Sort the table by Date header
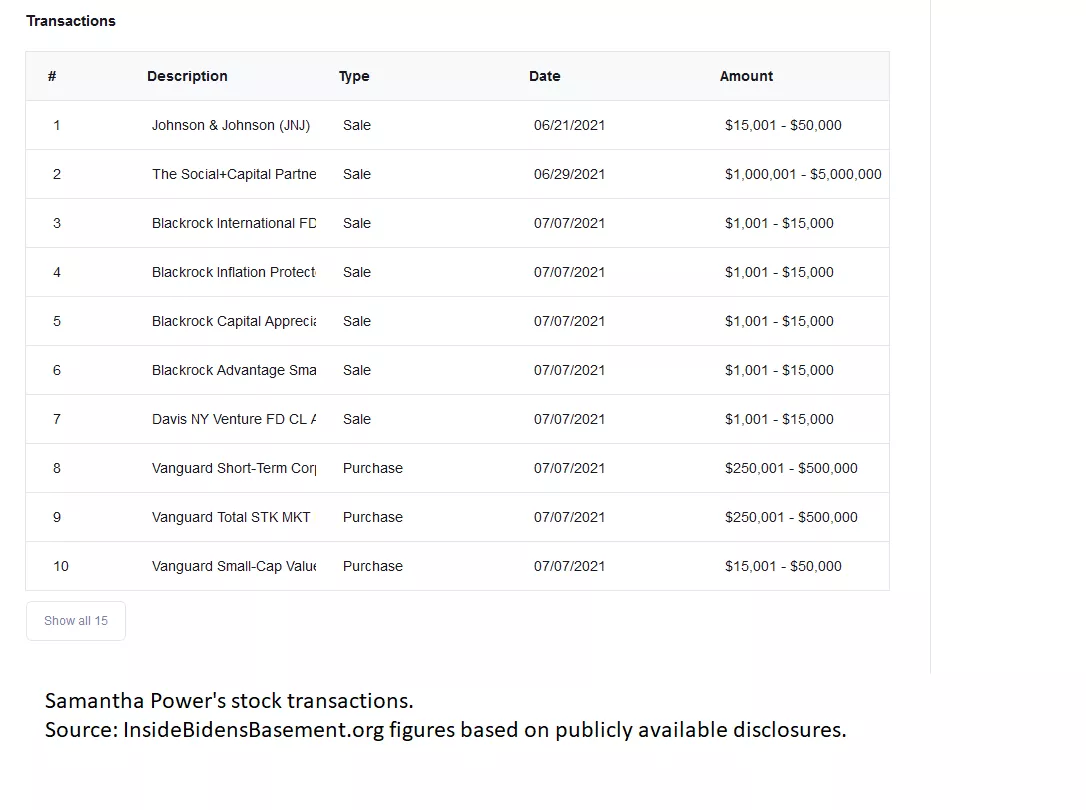1086x810 pixels. [544, 76]
